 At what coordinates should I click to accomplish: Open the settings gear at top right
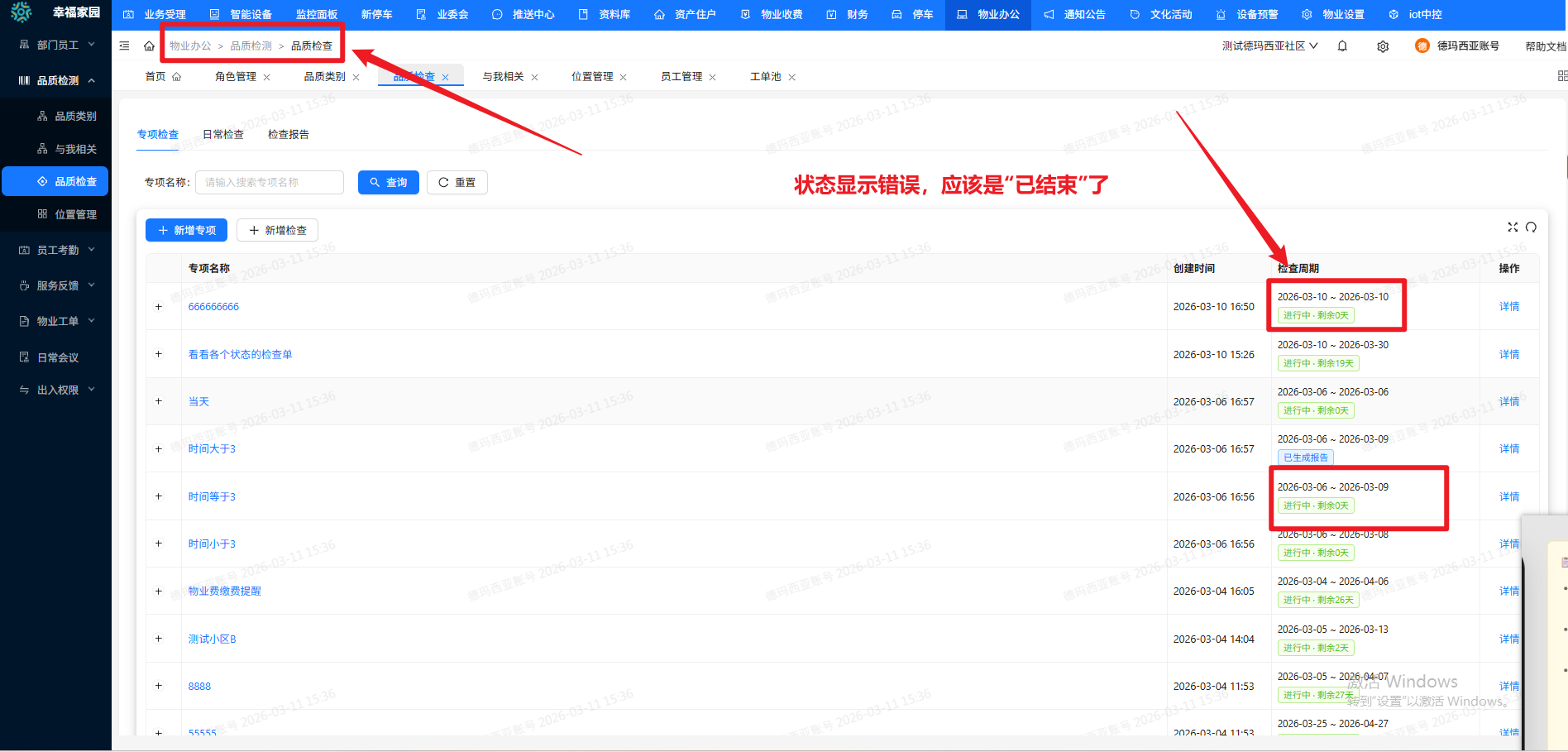pos(1383,46)
